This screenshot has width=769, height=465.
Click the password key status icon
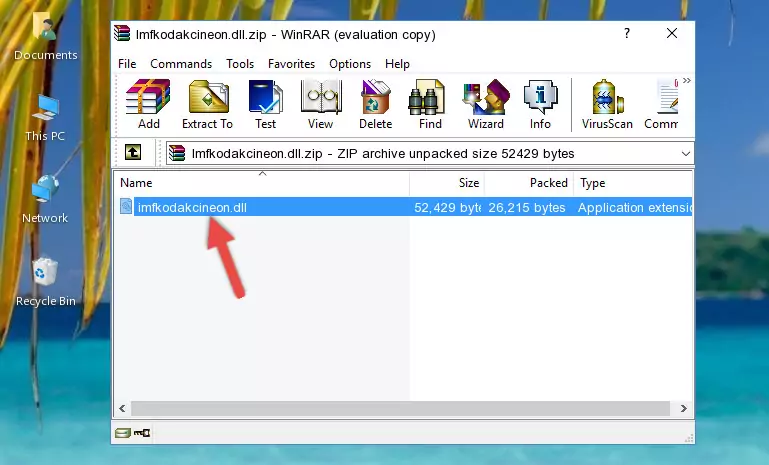(x=142, y=433)
